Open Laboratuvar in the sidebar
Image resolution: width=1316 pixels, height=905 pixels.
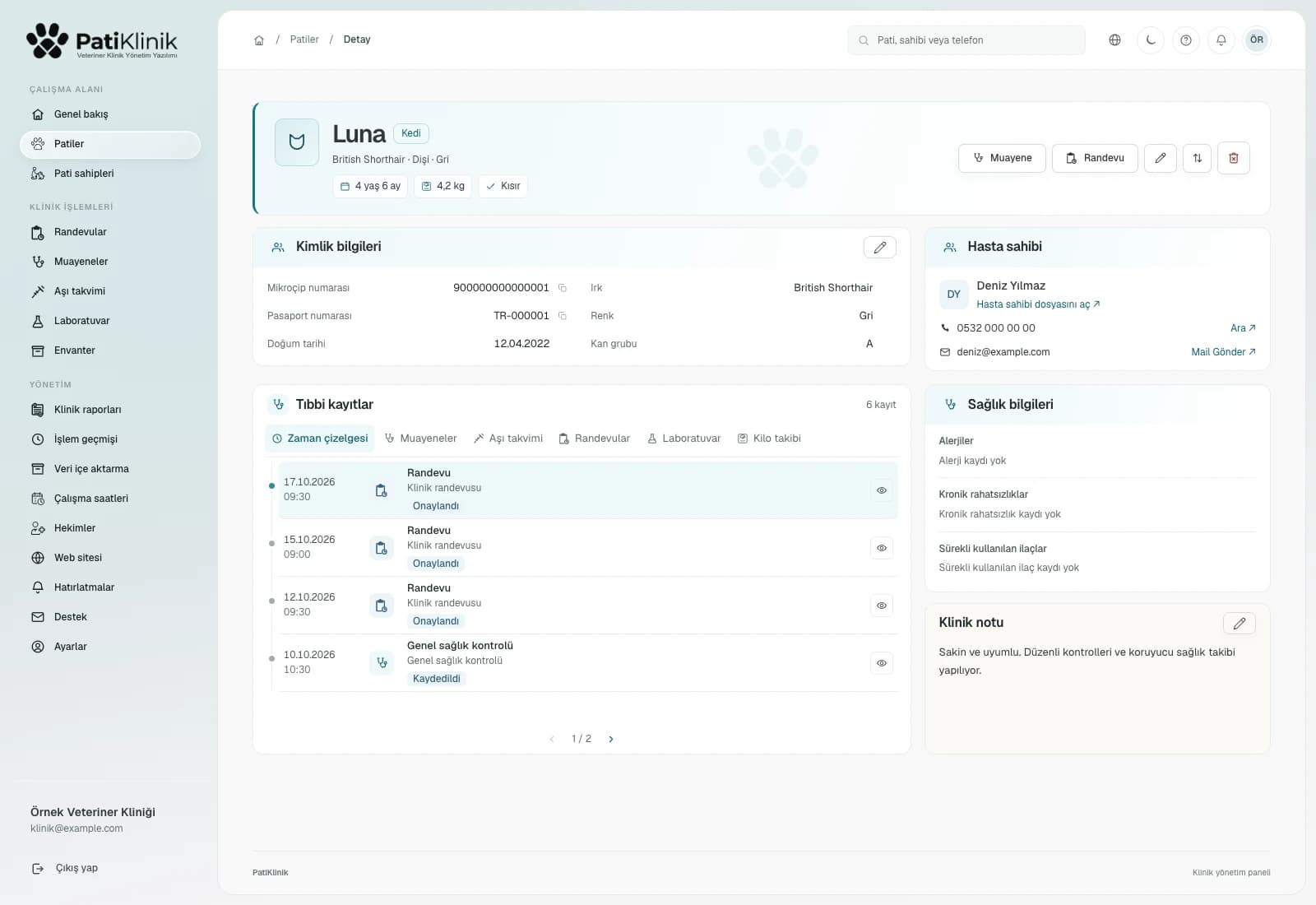110,321
